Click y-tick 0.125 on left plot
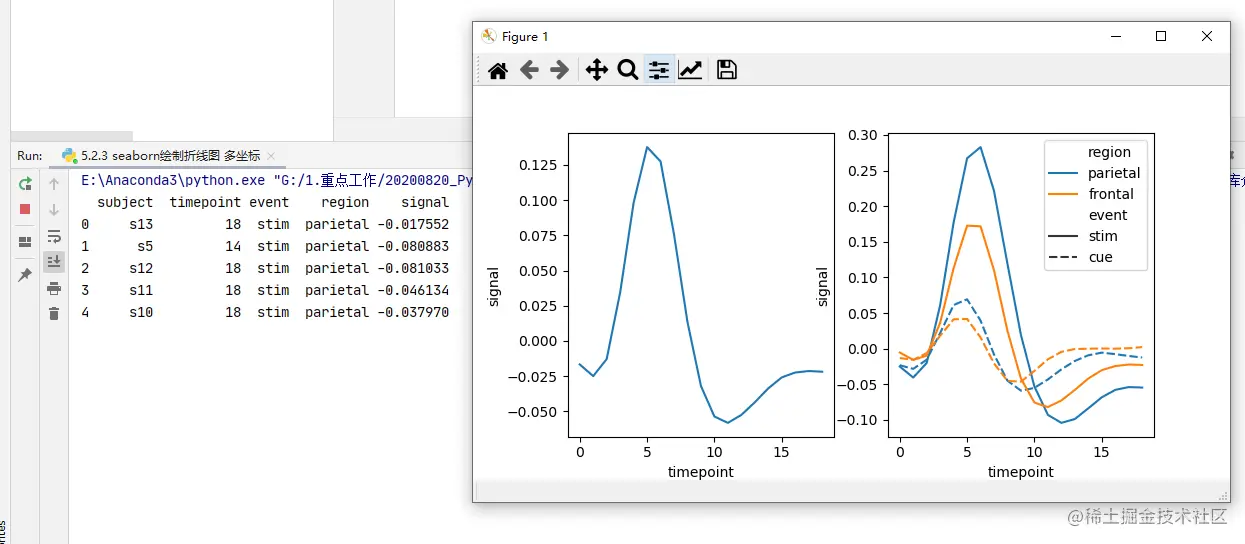 click(x=539, y=165)
